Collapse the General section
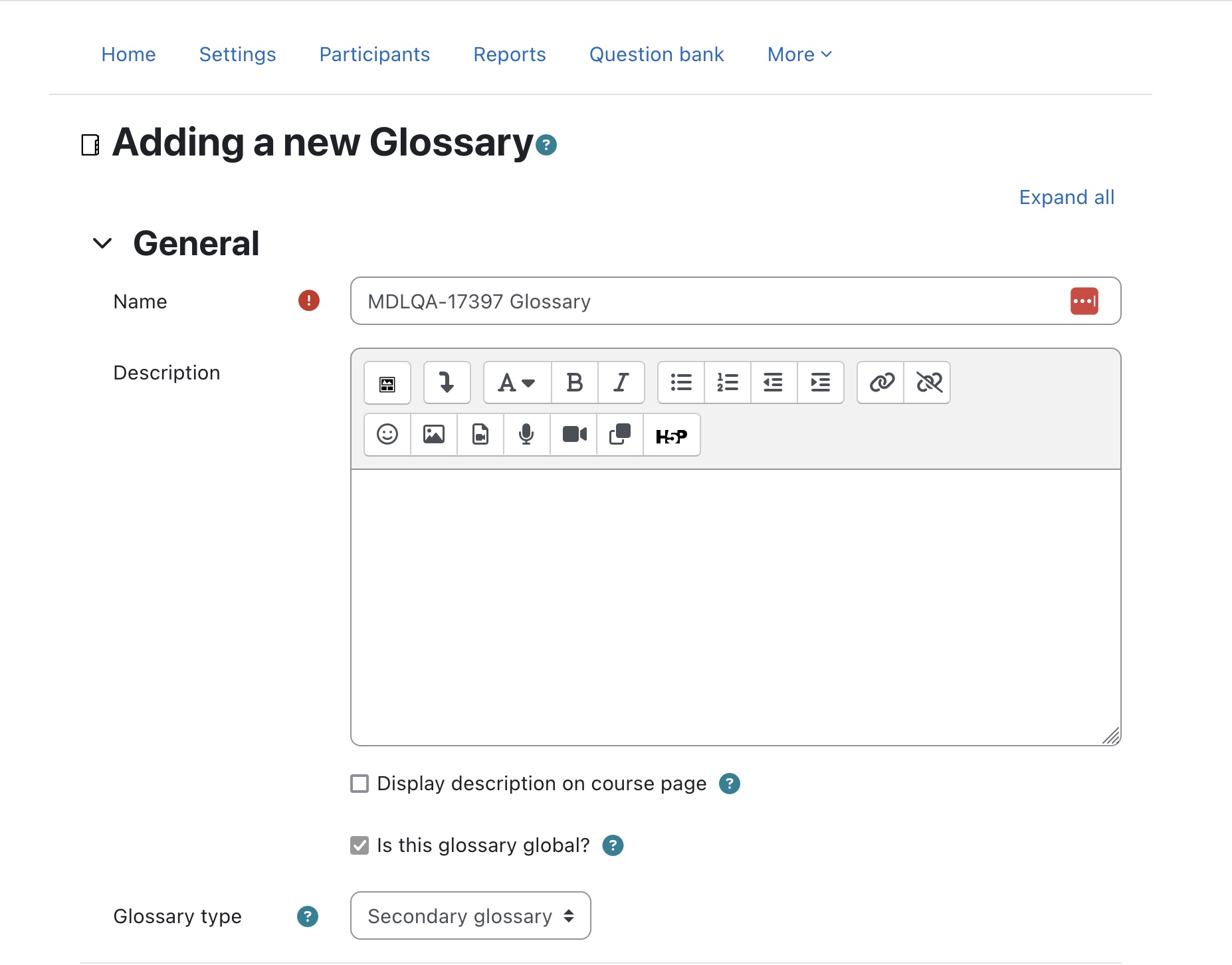This screenshot has width=1232, height=965. (102, 243)
